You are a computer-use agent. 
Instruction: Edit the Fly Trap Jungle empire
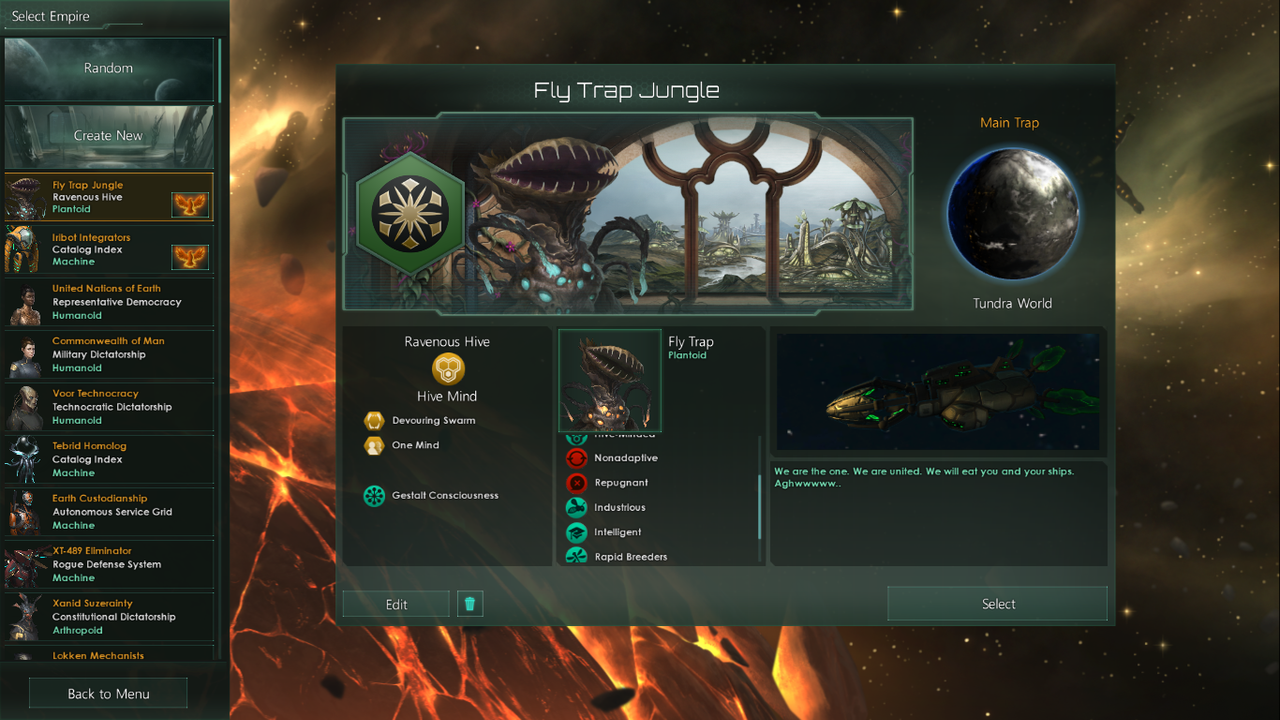396,604
